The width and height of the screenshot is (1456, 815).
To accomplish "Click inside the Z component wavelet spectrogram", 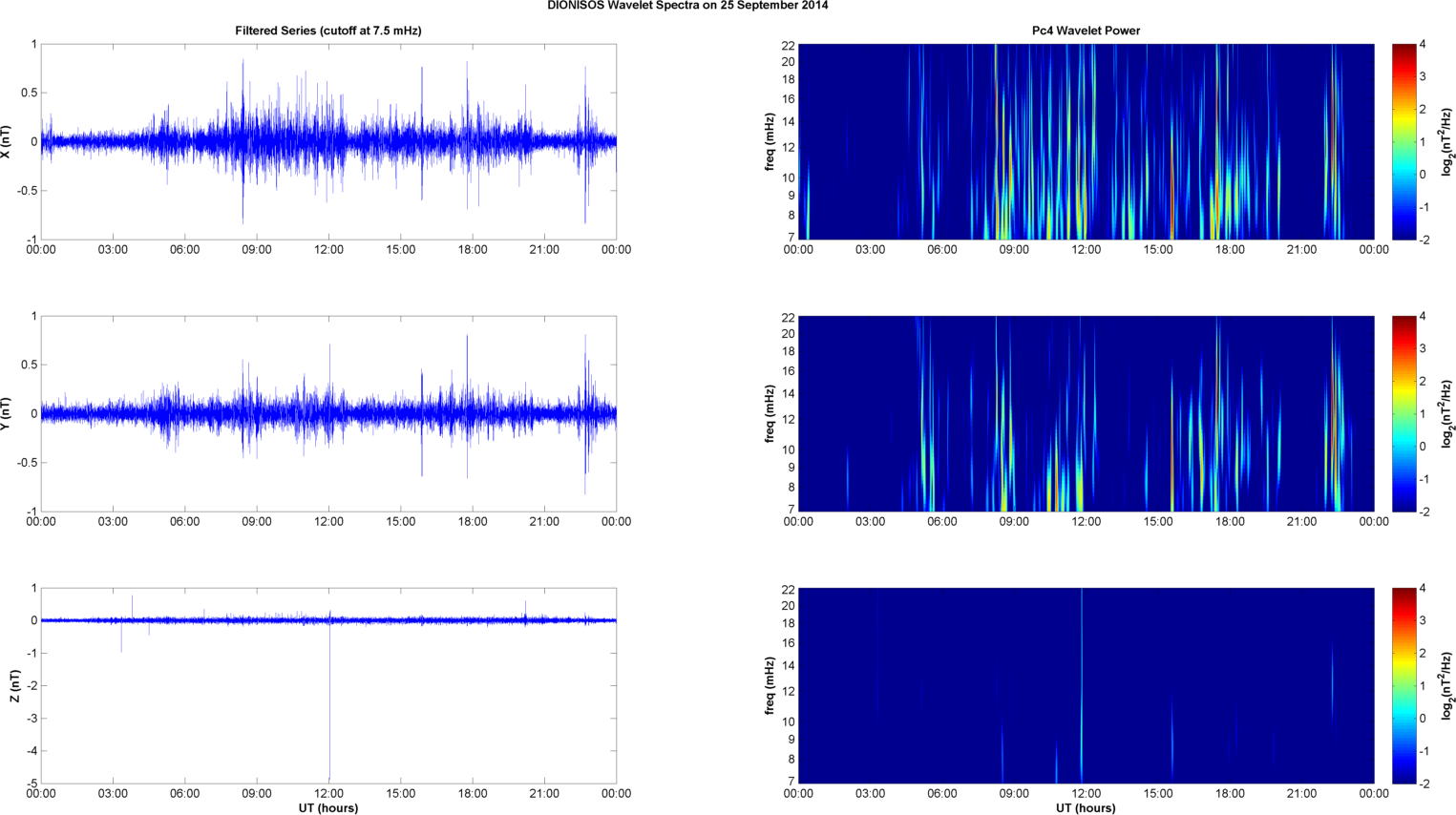I will 1086,685.
